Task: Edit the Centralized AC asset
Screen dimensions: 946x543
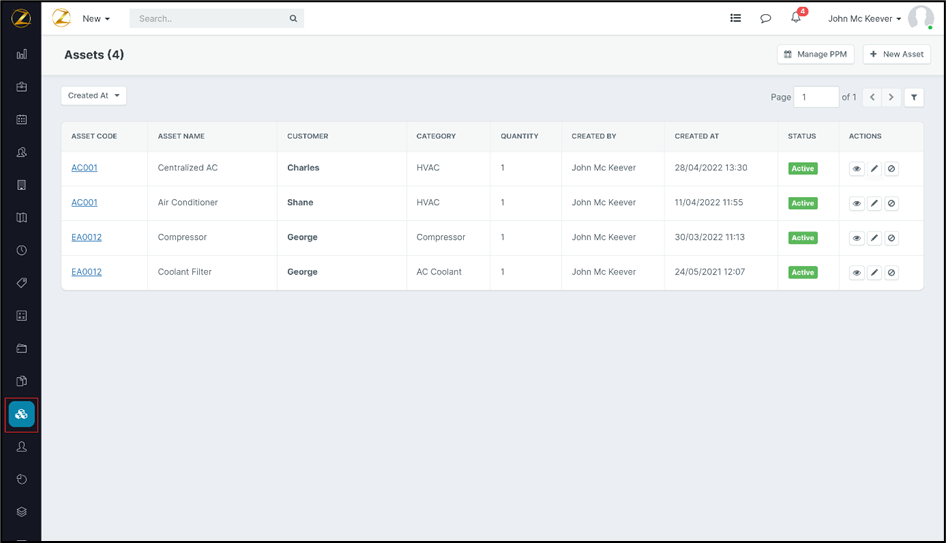Action: tap(874, 169)
